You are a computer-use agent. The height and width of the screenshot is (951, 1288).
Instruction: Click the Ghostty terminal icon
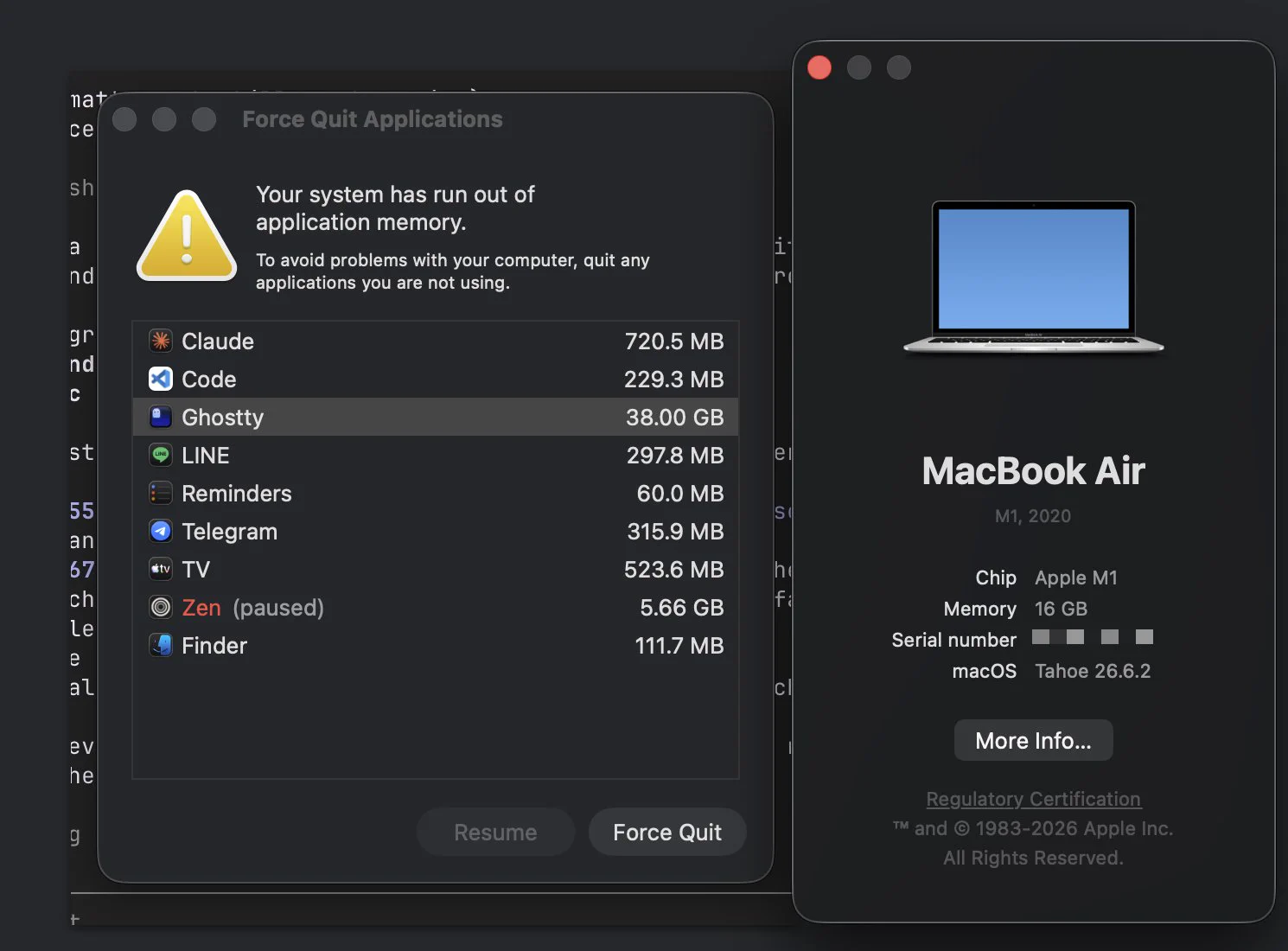click(161, 417)
